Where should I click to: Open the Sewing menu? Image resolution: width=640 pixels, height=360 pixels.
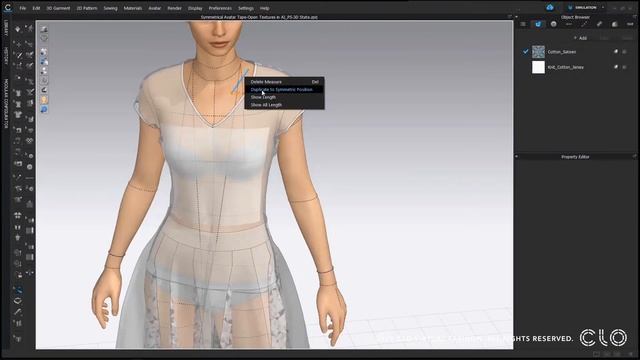110,8
